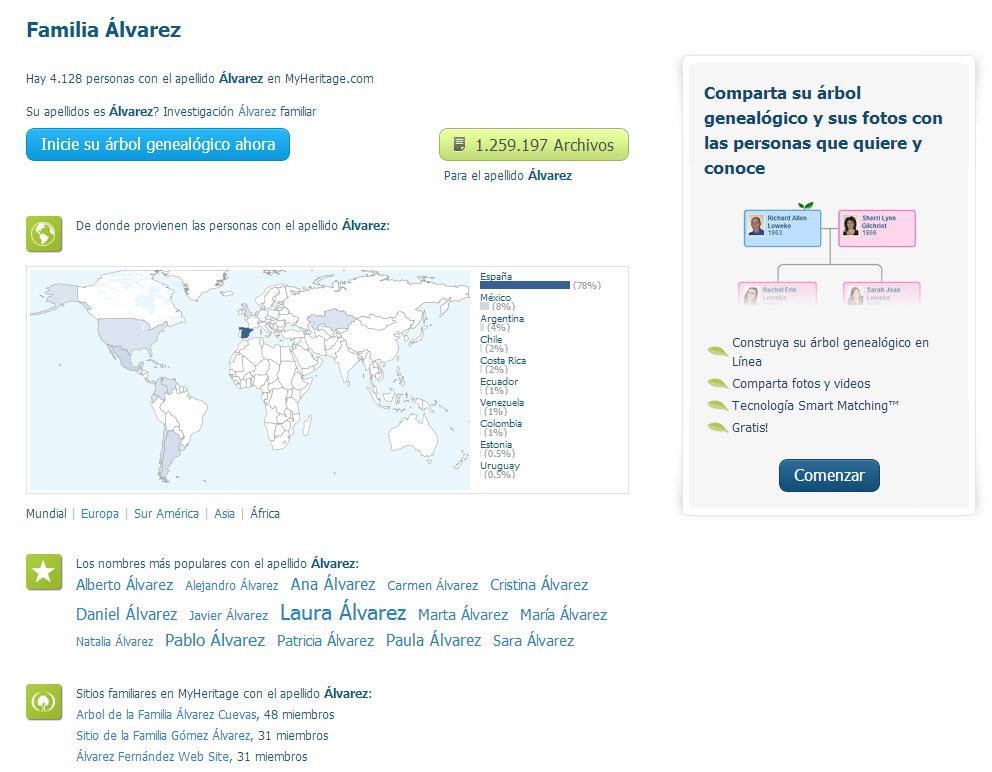Open the Álvarez investigation link
This screenshot has height=772, width=992.
(257, 112)
